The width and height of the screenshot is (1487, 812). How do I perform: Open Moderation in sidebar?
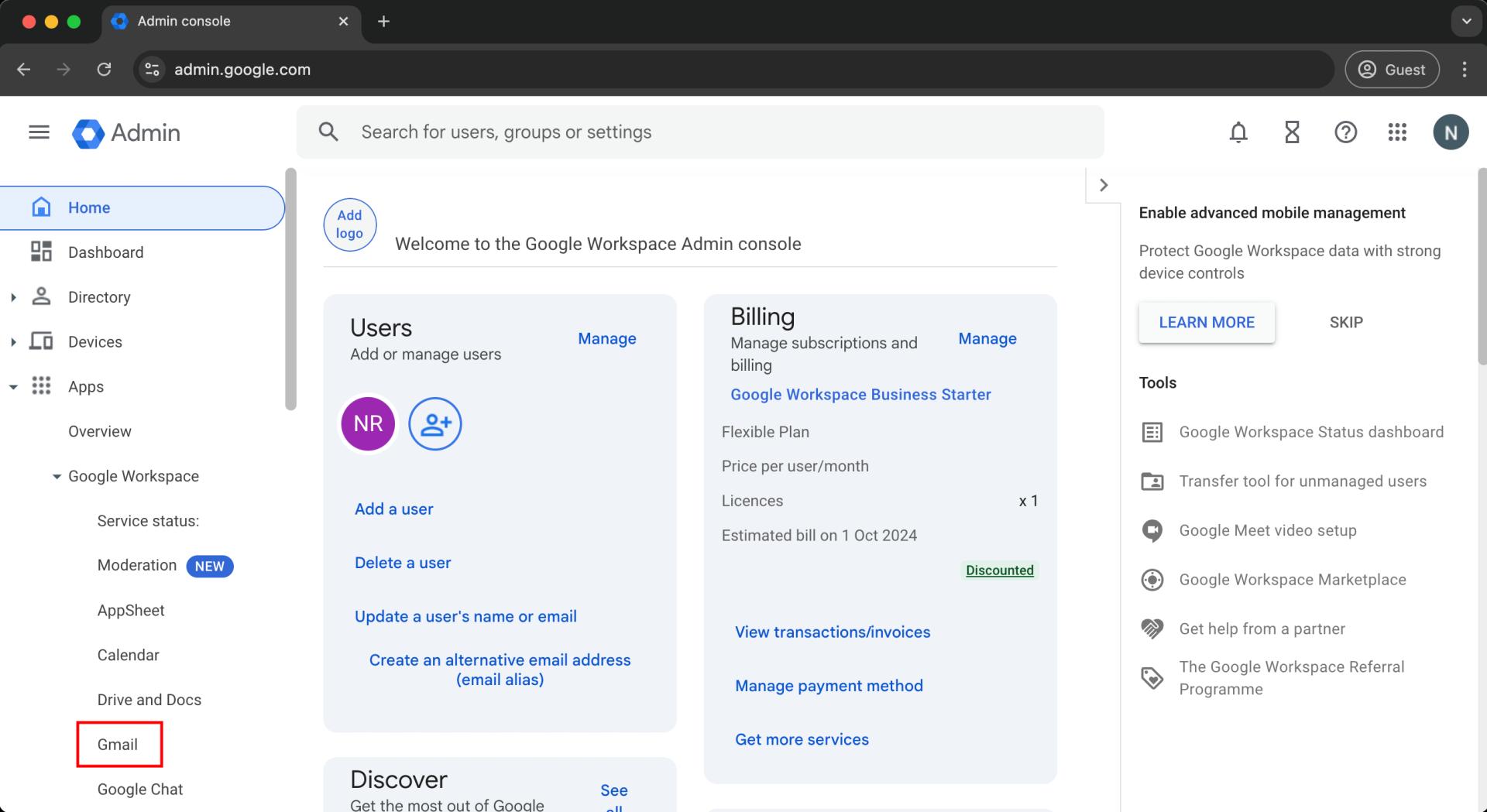tap(137, 565)
